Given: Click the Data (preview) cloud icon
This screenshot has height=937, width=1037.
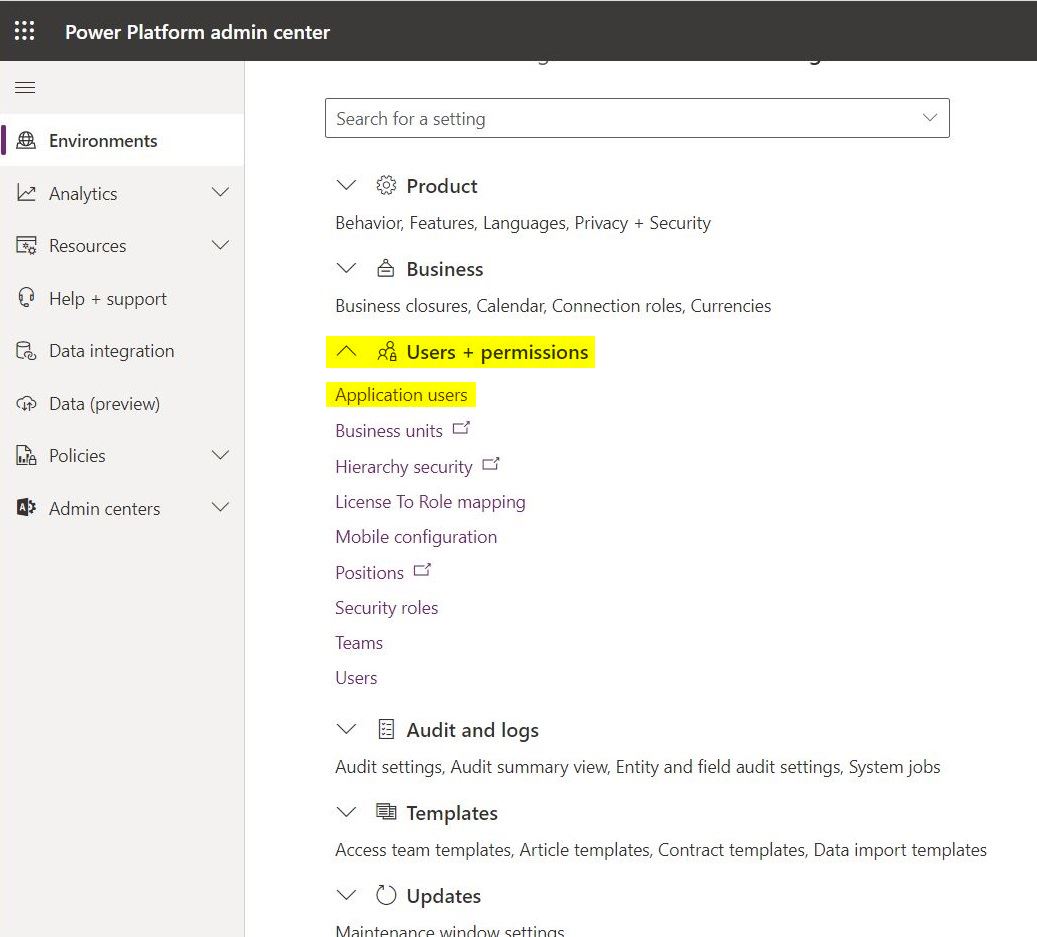Looking at the screenshot, I should click(x=26, y=403).
